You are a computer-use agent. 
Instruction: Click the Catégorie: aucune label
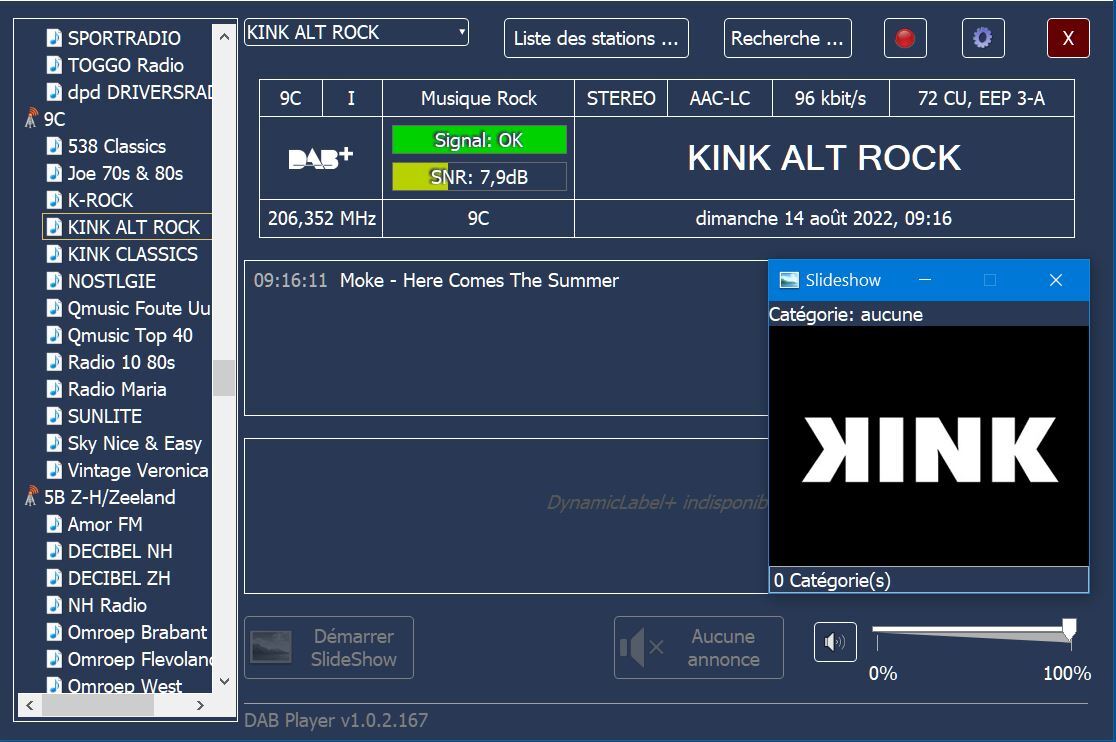[x=846, y=314]
